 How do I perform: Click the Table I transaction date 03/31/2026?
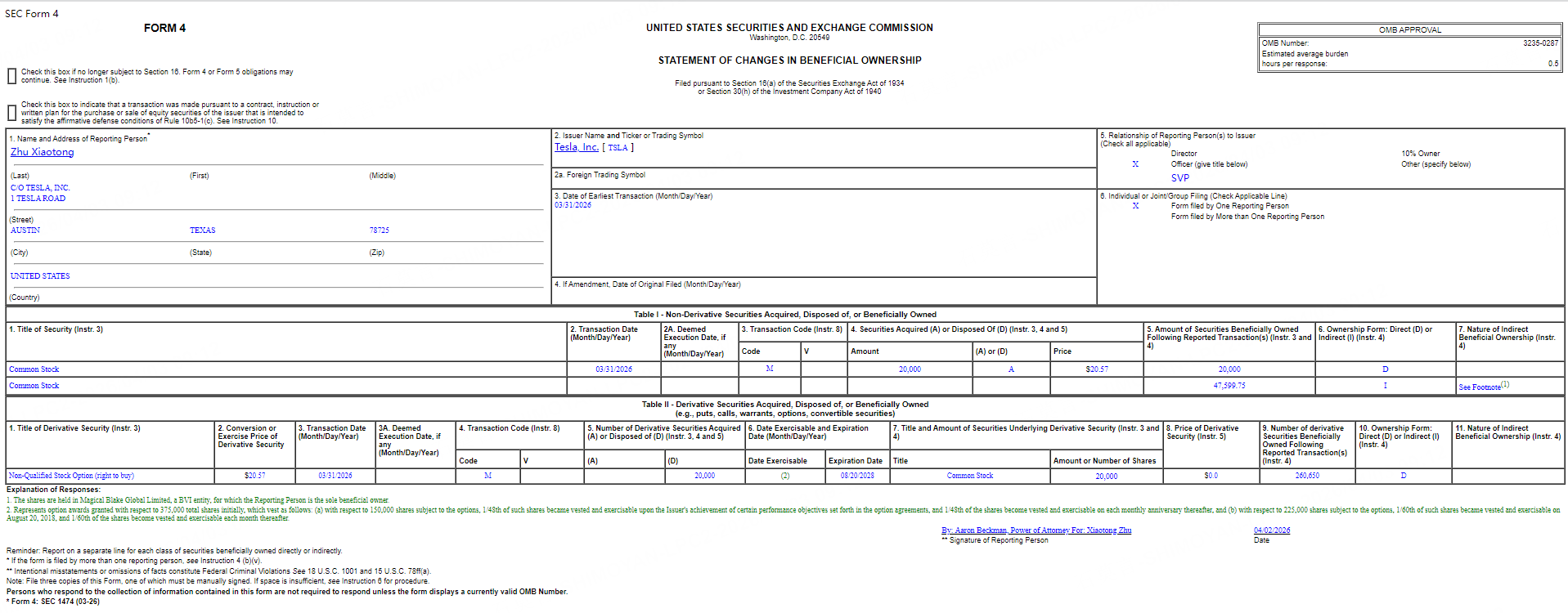pyautogui.click(x=613, y=369)
